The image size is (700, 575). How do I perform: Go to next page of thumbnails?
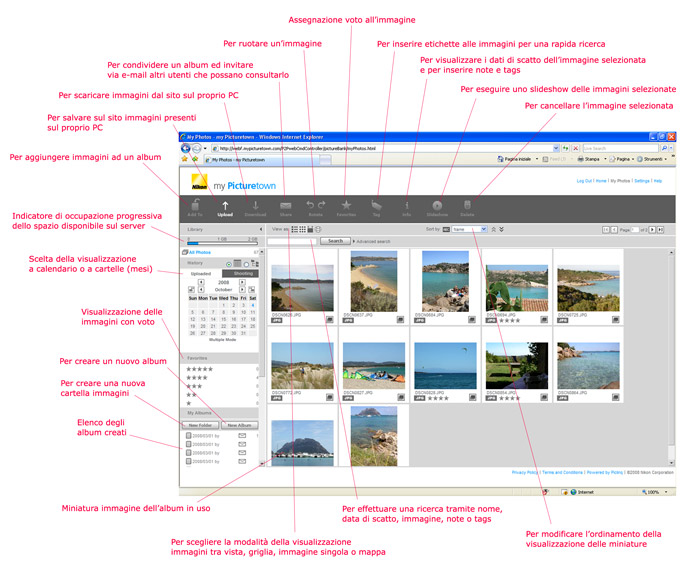coord(652,230)
